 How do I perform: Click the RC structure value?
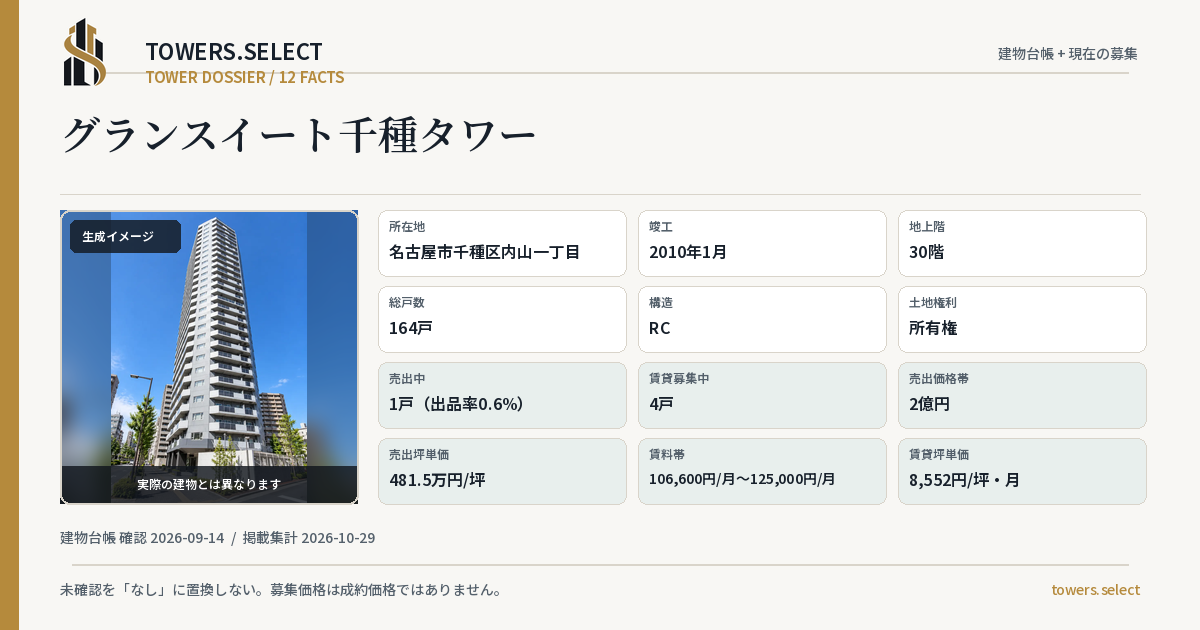tap(660, 328)
